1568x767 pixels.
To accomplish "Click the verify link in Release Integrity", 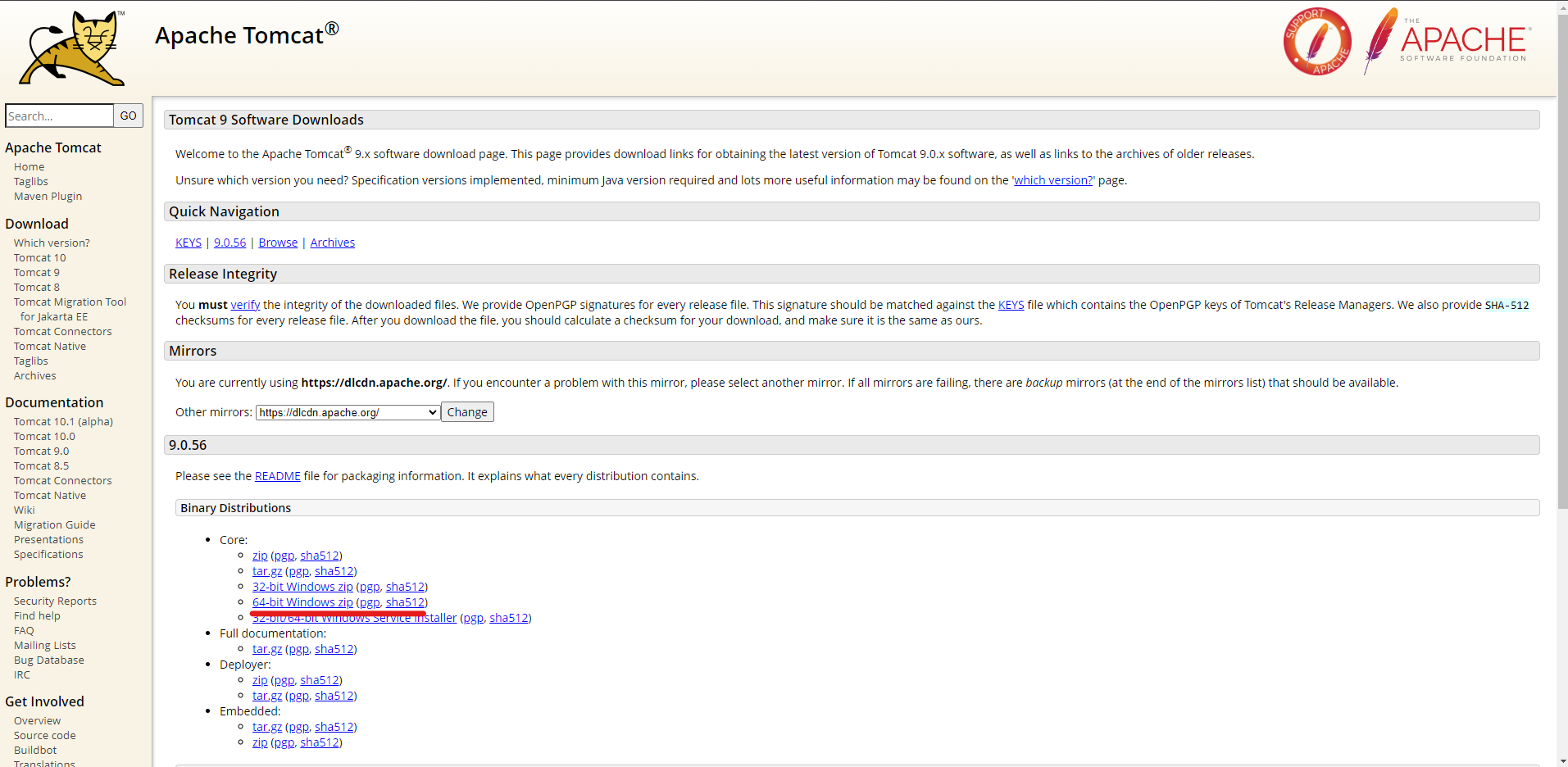I will point(245,305).
